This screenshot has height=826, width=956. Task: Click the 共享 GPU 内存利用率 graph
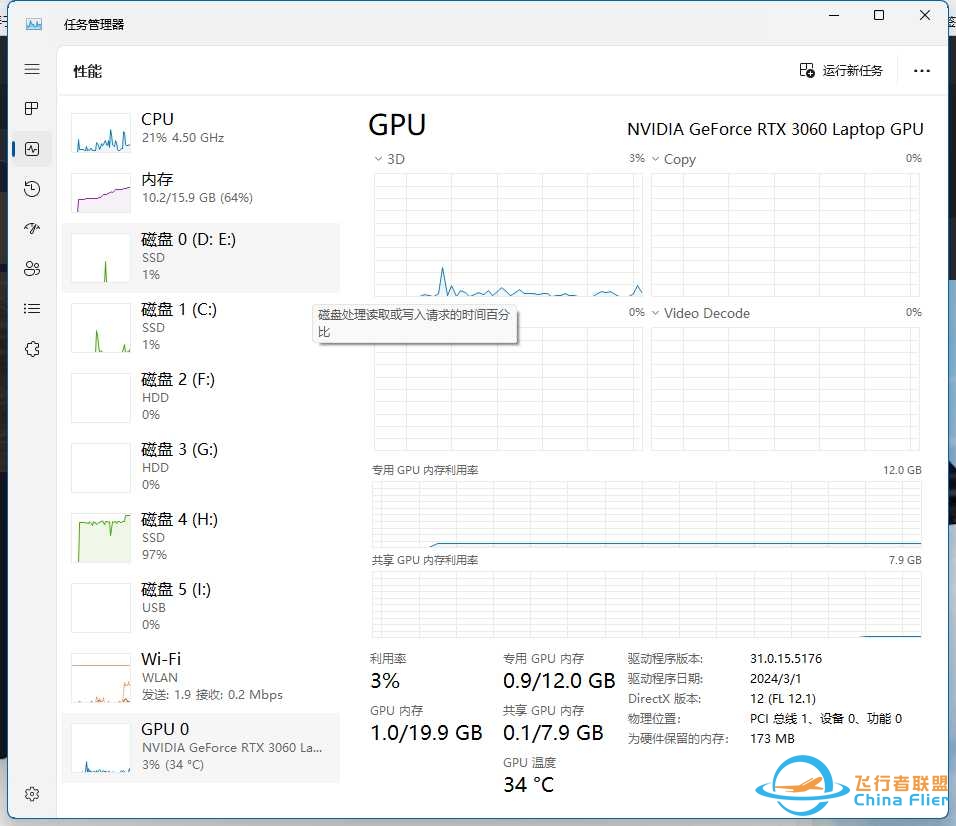(646, 604)
